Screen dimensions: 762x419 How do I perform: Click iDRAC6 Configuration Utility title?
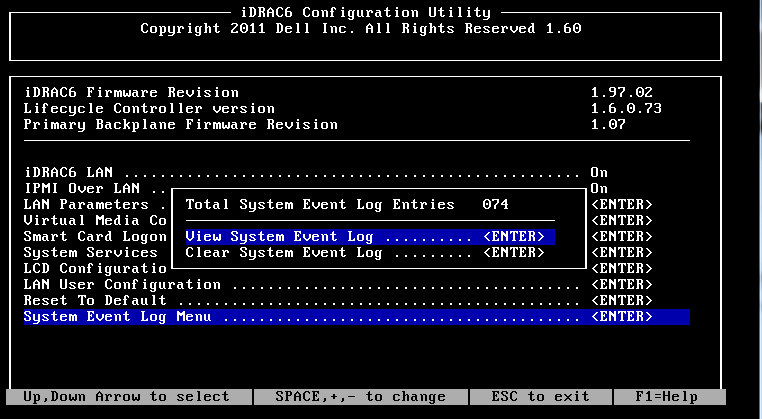tap(366, 12)
